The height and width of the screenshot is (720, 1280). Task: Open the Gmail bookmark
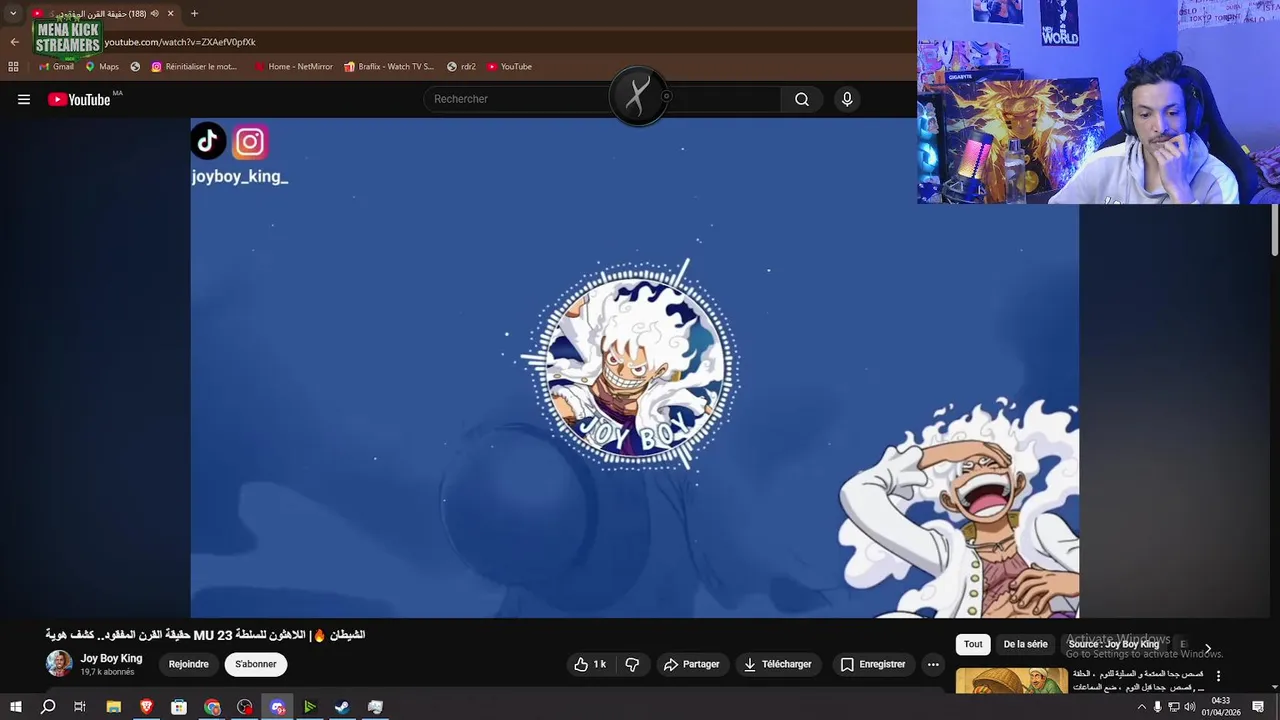coord(56,67)
